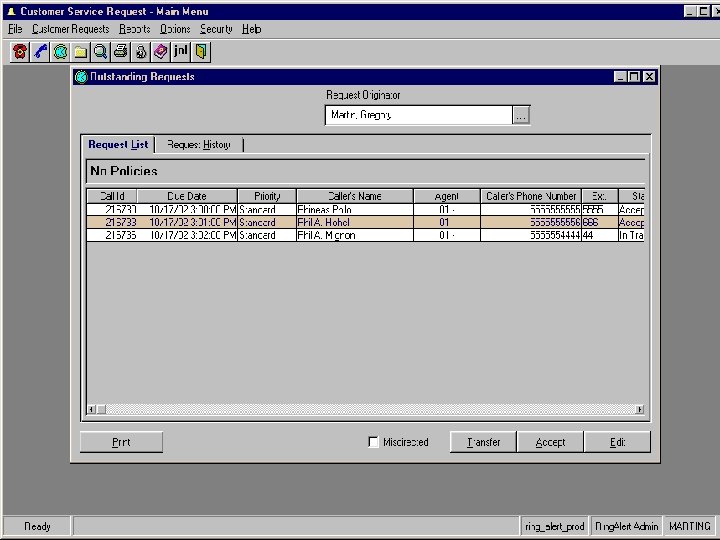
Task: Click the red telephone toolbar icon
Action: click(x=19, y=51)
